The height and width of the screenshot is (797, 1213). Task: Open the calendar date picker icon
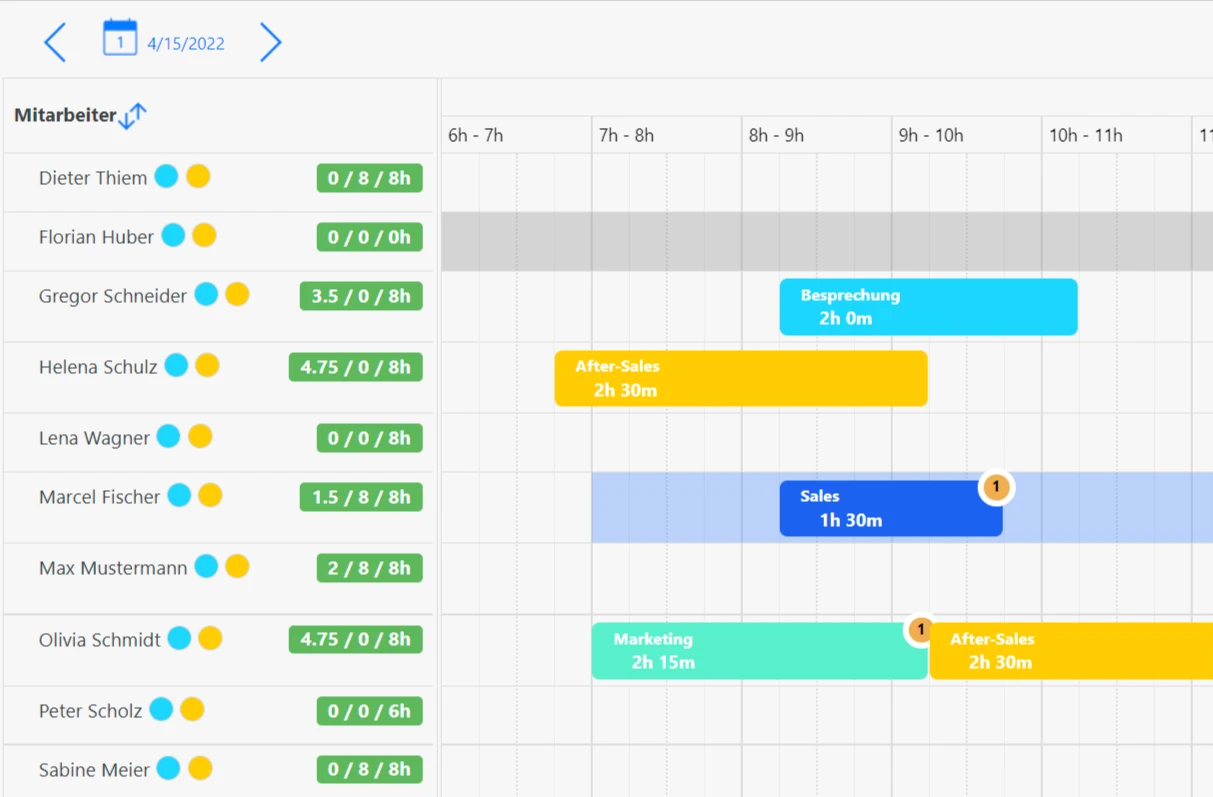pos(120,39)
